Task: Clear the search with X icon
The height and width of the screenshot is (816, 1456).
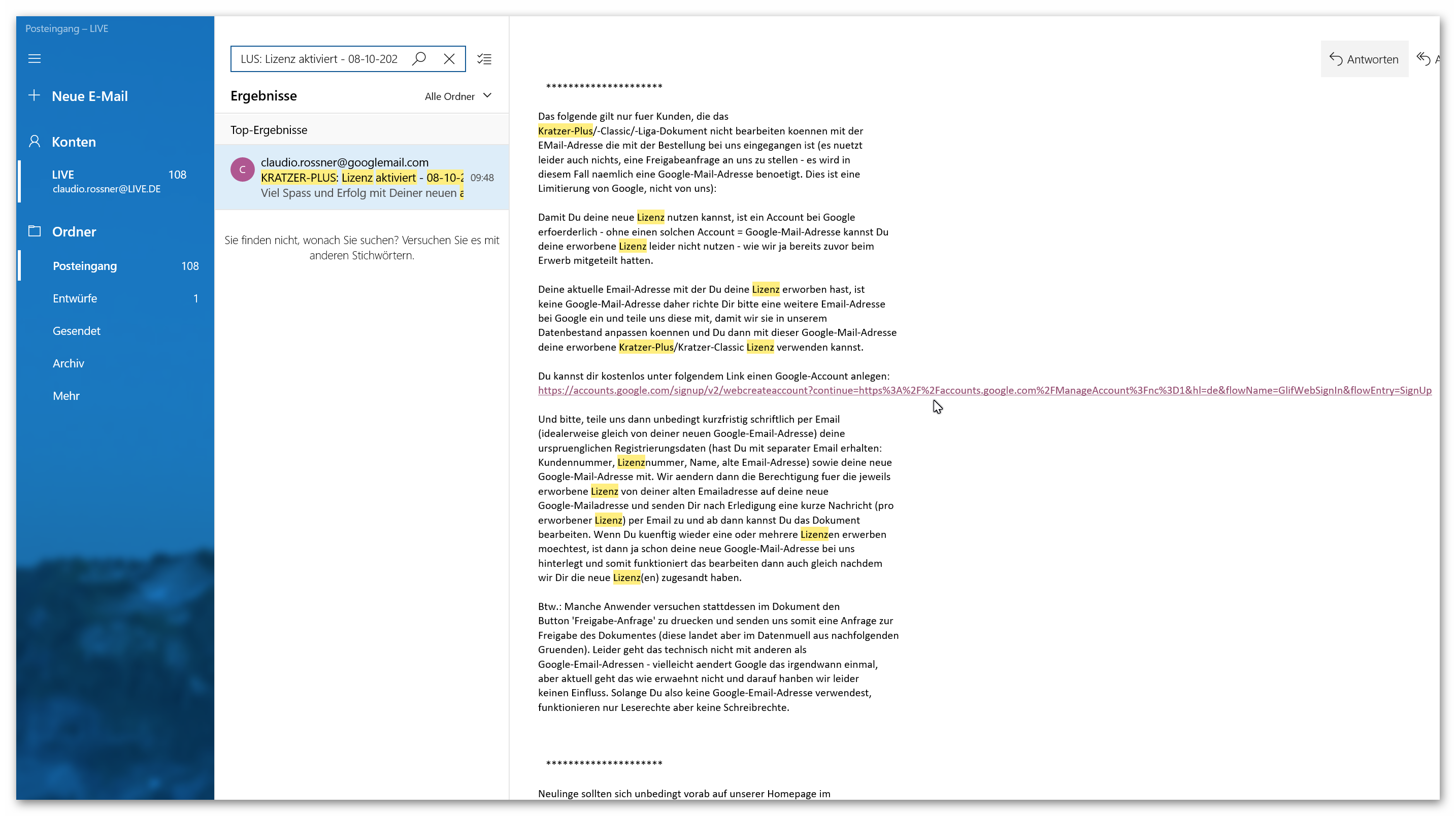Action: click(449, 59)
